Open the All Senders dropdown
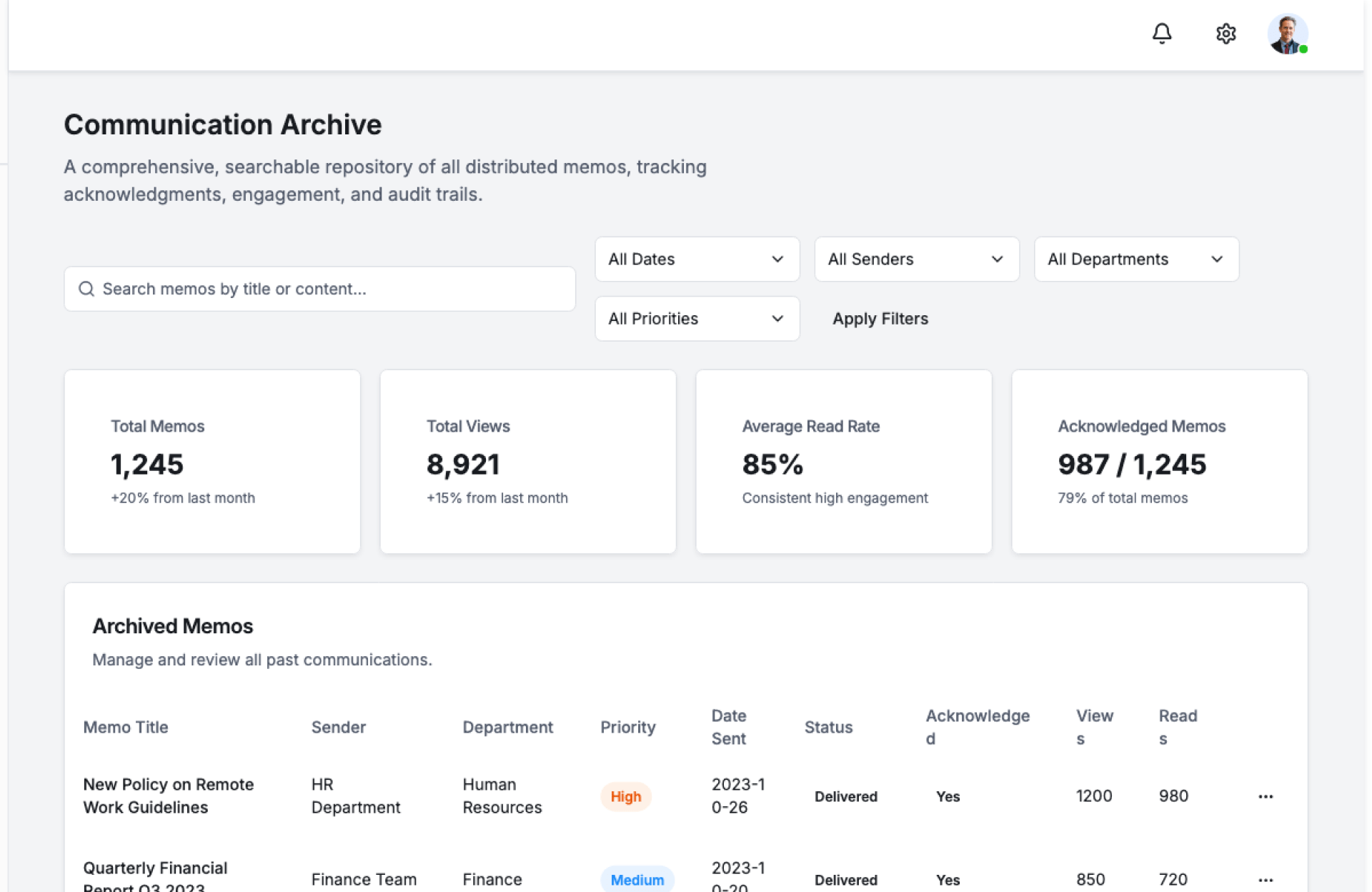This screenshot has width=1372, height=892. pos(916,259)
